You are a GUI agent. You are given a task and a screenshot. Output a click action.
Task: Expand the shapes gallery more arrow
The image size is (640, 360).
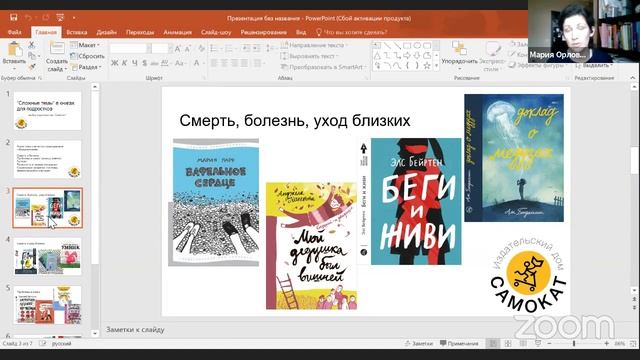point(436,66)
